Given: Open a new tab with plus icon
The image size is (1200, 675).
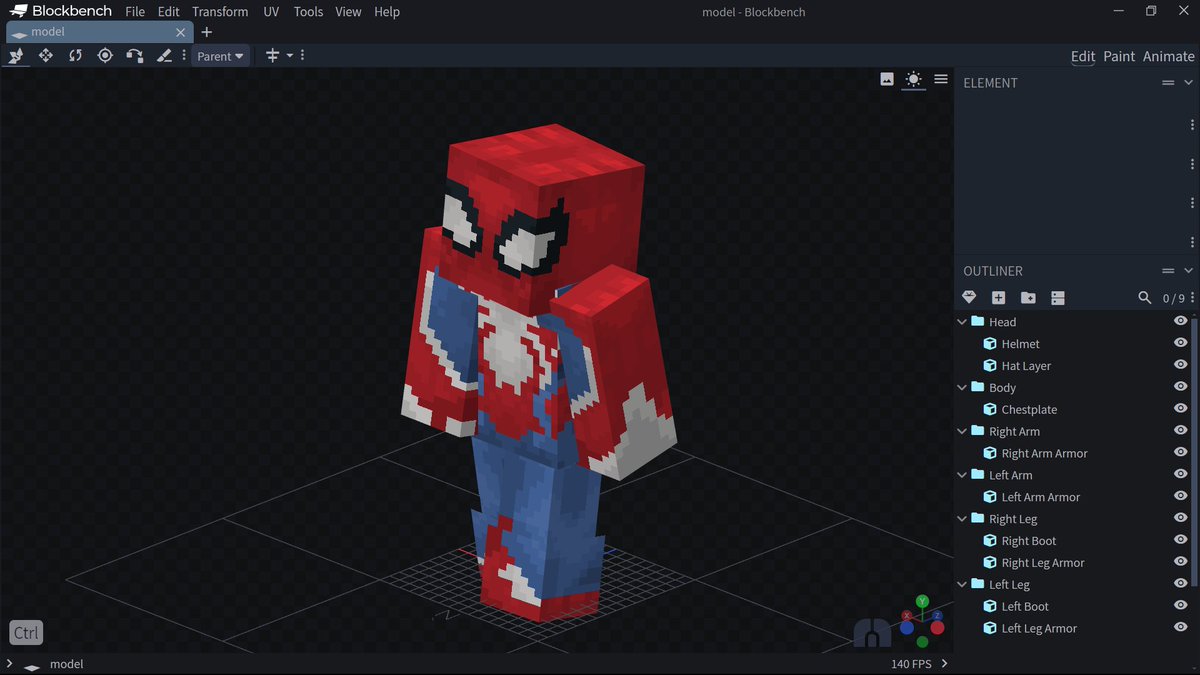Looking at the screenshot, I should [x=207, y=32].
